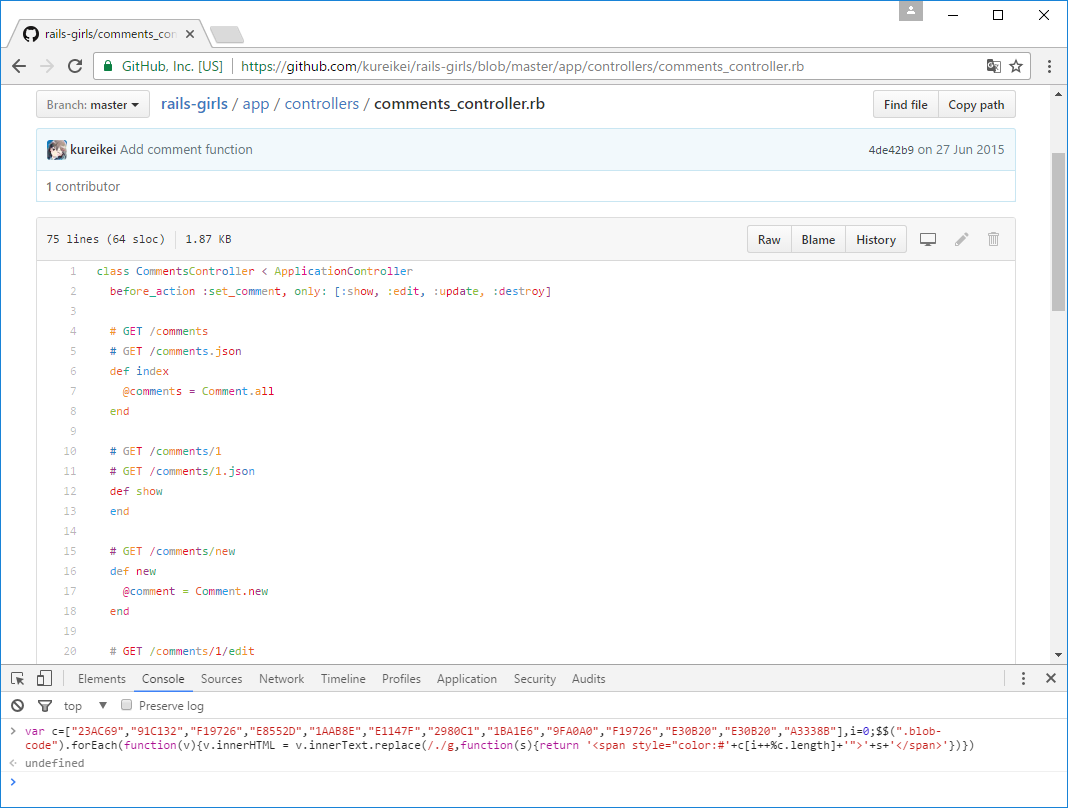Activate DevTools inspect element picker
Viewport: 1068px width, 808px height.
[18, 679]
